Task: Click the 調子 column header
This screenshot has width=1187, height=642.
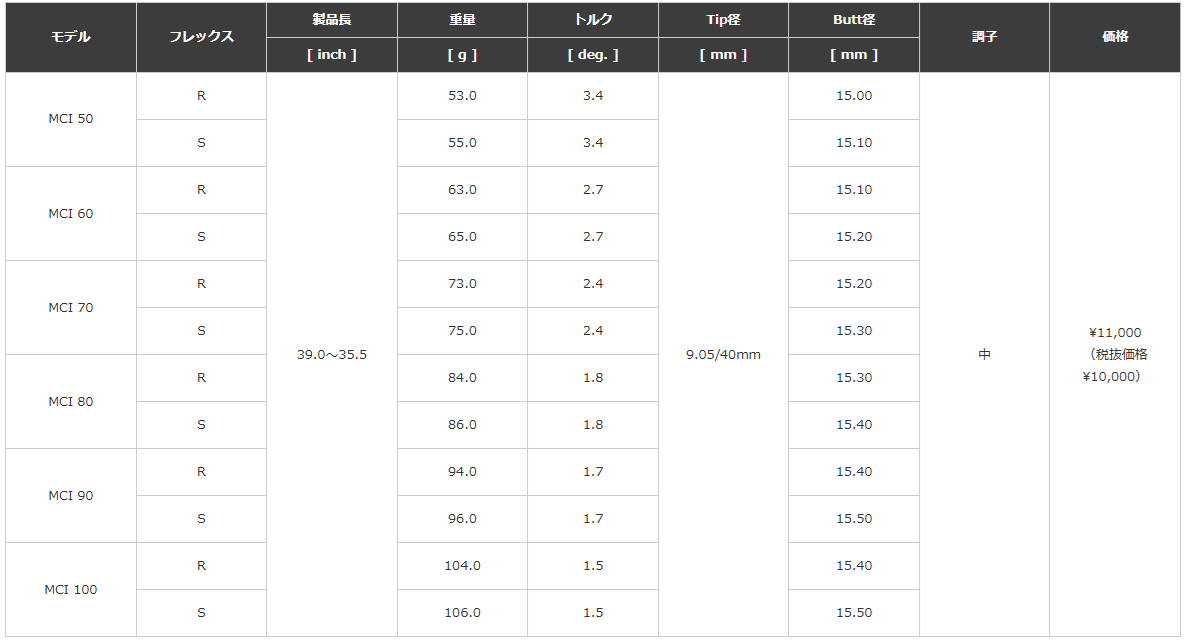Action: click(985, 37)
